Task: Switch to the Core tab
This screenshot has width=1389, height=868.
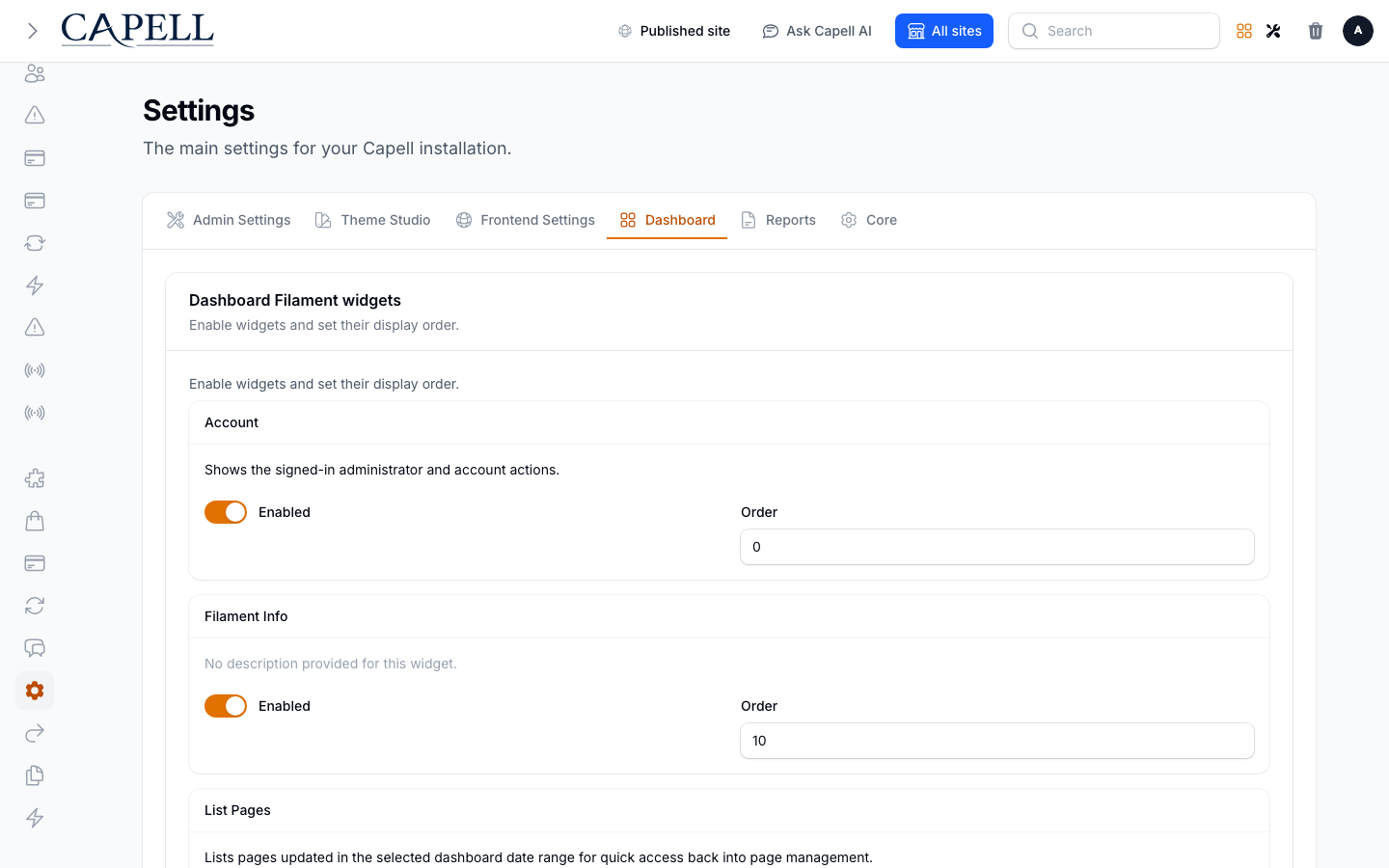Action: (869, 220)
